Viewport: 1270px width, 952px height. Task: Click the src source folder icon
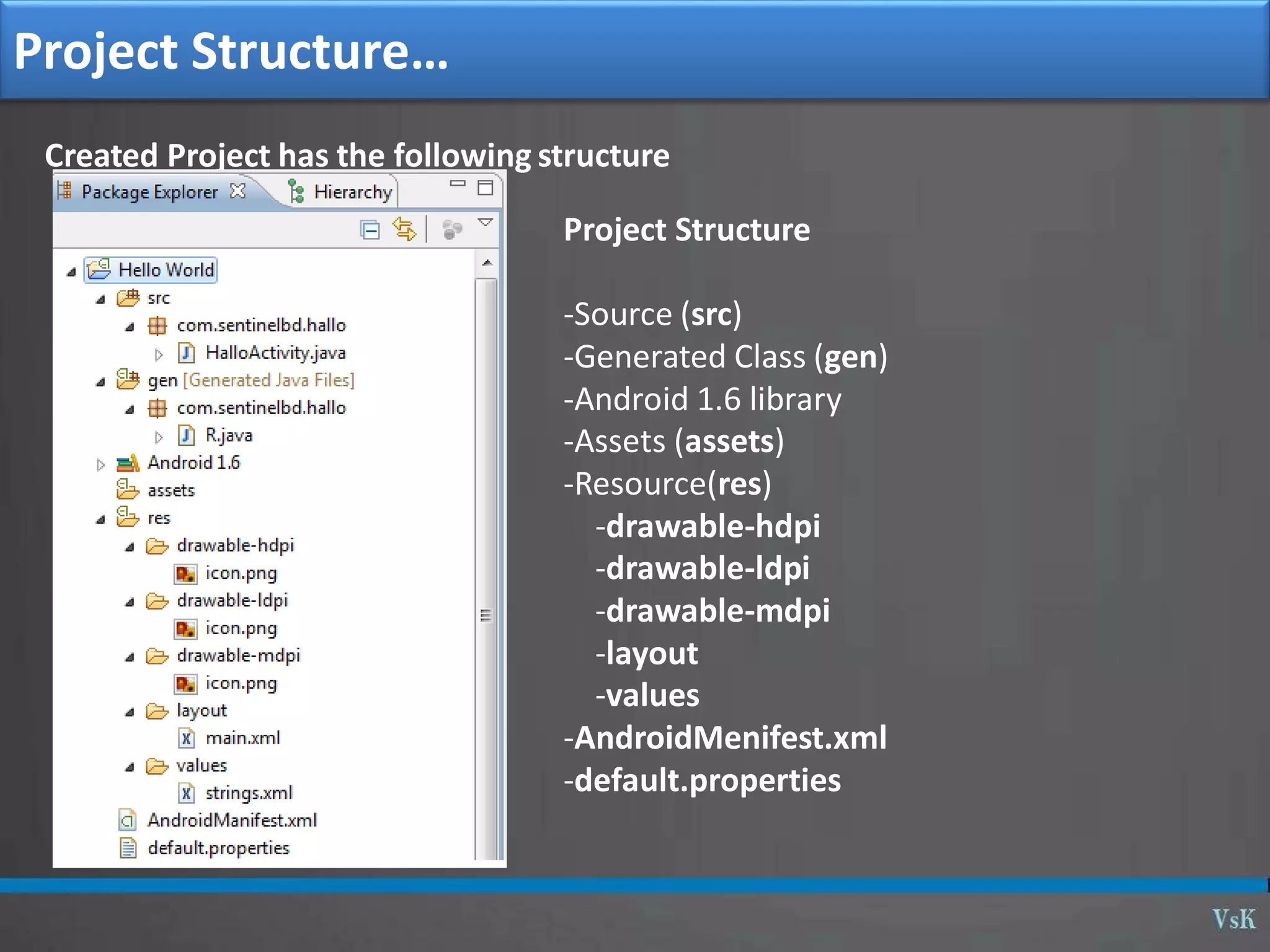click(128, 297)
